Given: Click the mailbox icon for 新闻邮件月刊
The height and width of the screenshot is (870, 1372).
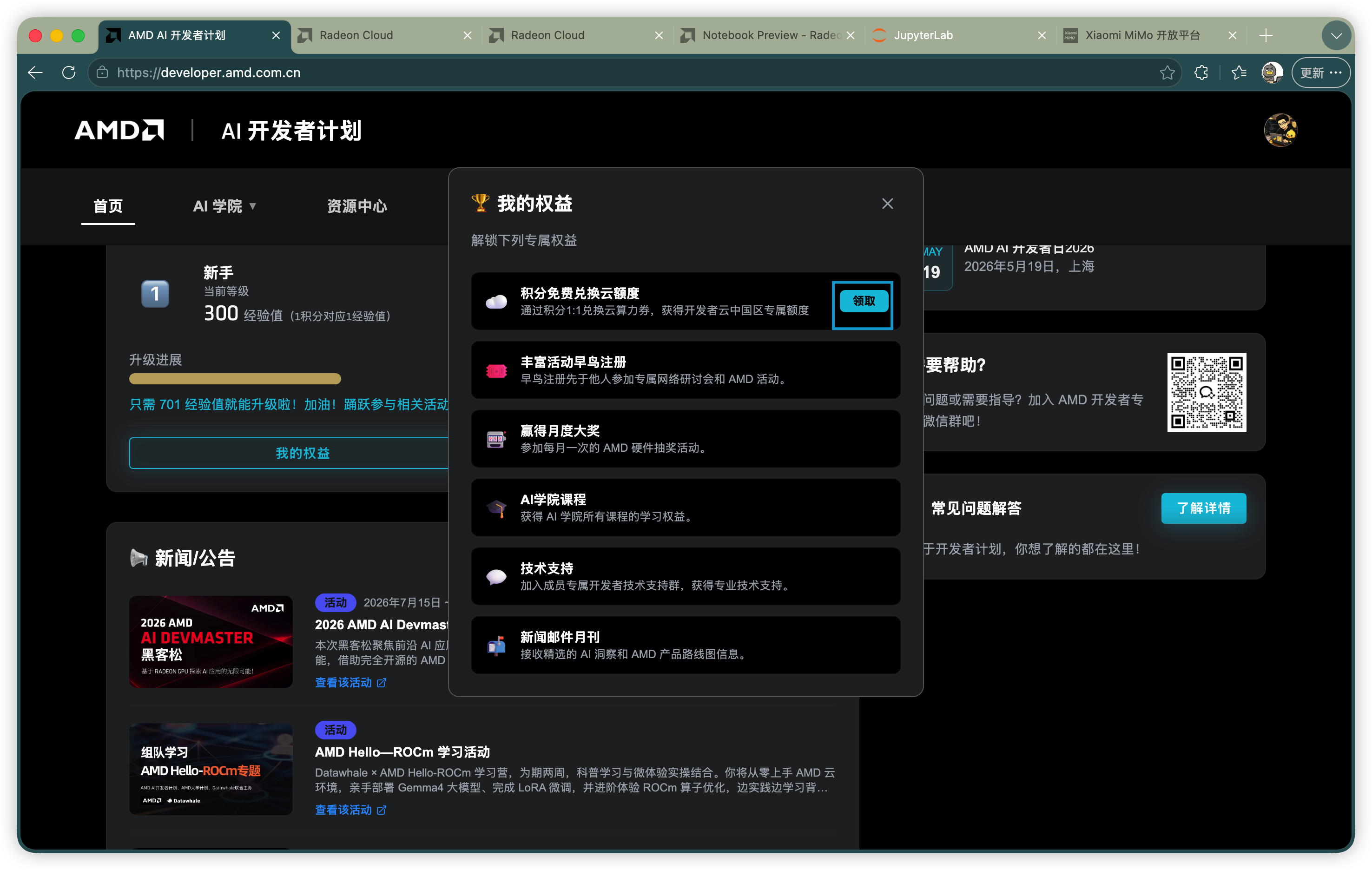Looking at the screenshot, I should coord(496,646).
